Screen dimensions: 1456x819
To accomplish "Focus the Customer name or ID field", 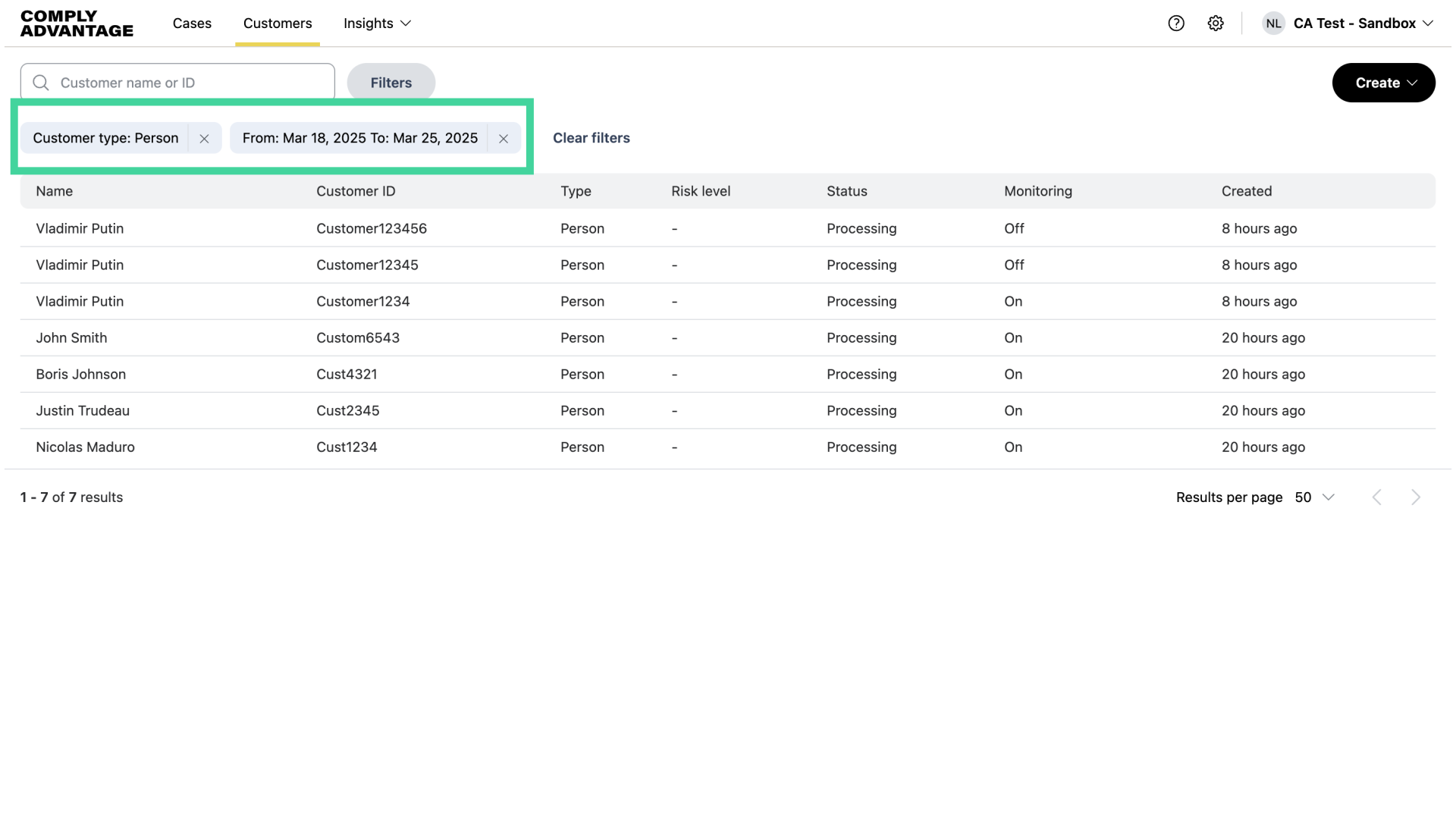I will pos(190,83).
